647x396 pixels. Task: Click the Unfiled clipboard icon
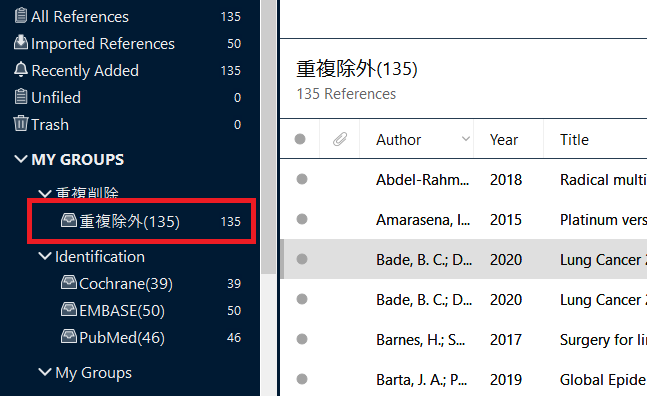point(21,97)
